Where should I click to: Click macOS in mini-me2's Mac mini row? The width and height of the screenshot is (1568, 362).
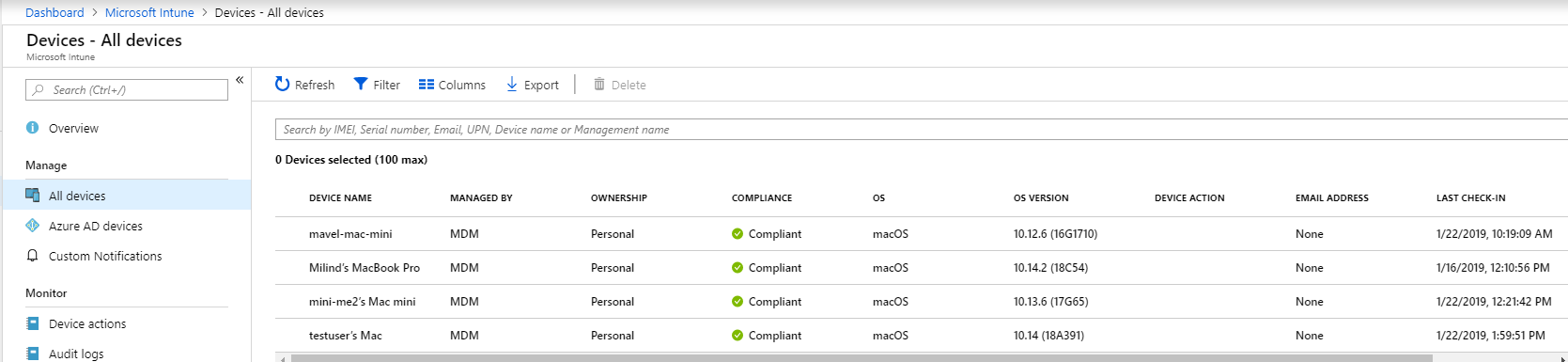coord(891,302)
